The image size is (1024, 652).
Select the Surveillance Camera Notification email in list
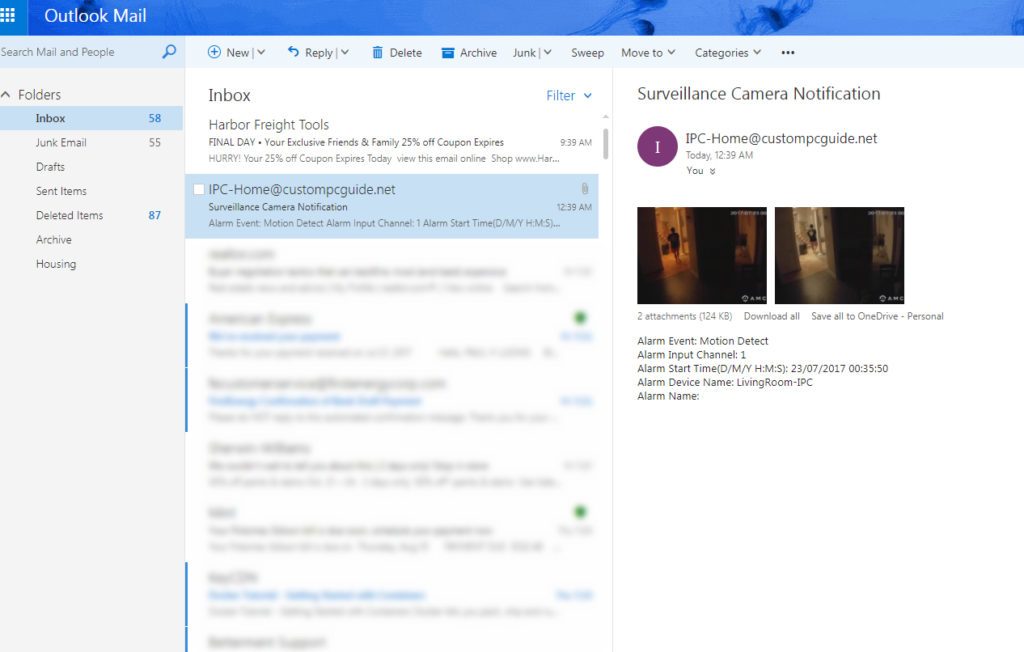pyautogui.click(x=392, y=206)
